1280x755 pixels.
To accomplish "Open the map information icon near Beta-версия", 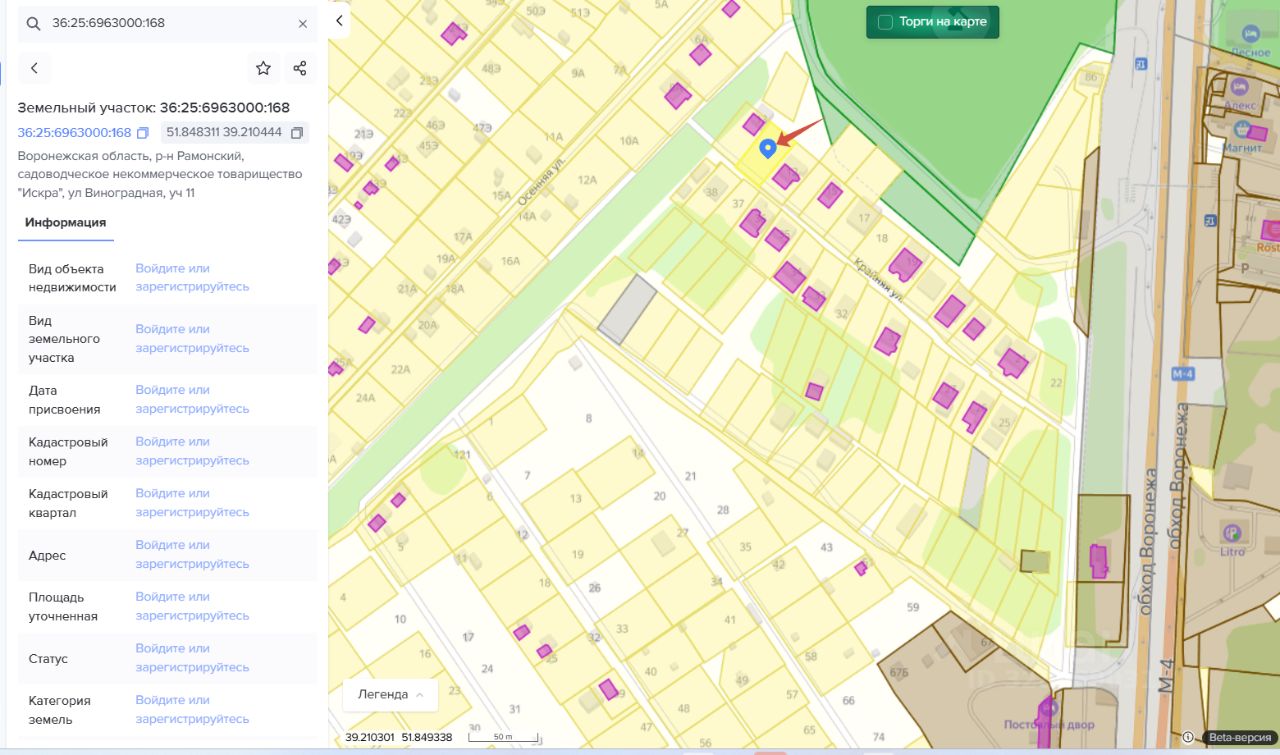I will [x=1188, y=737].
